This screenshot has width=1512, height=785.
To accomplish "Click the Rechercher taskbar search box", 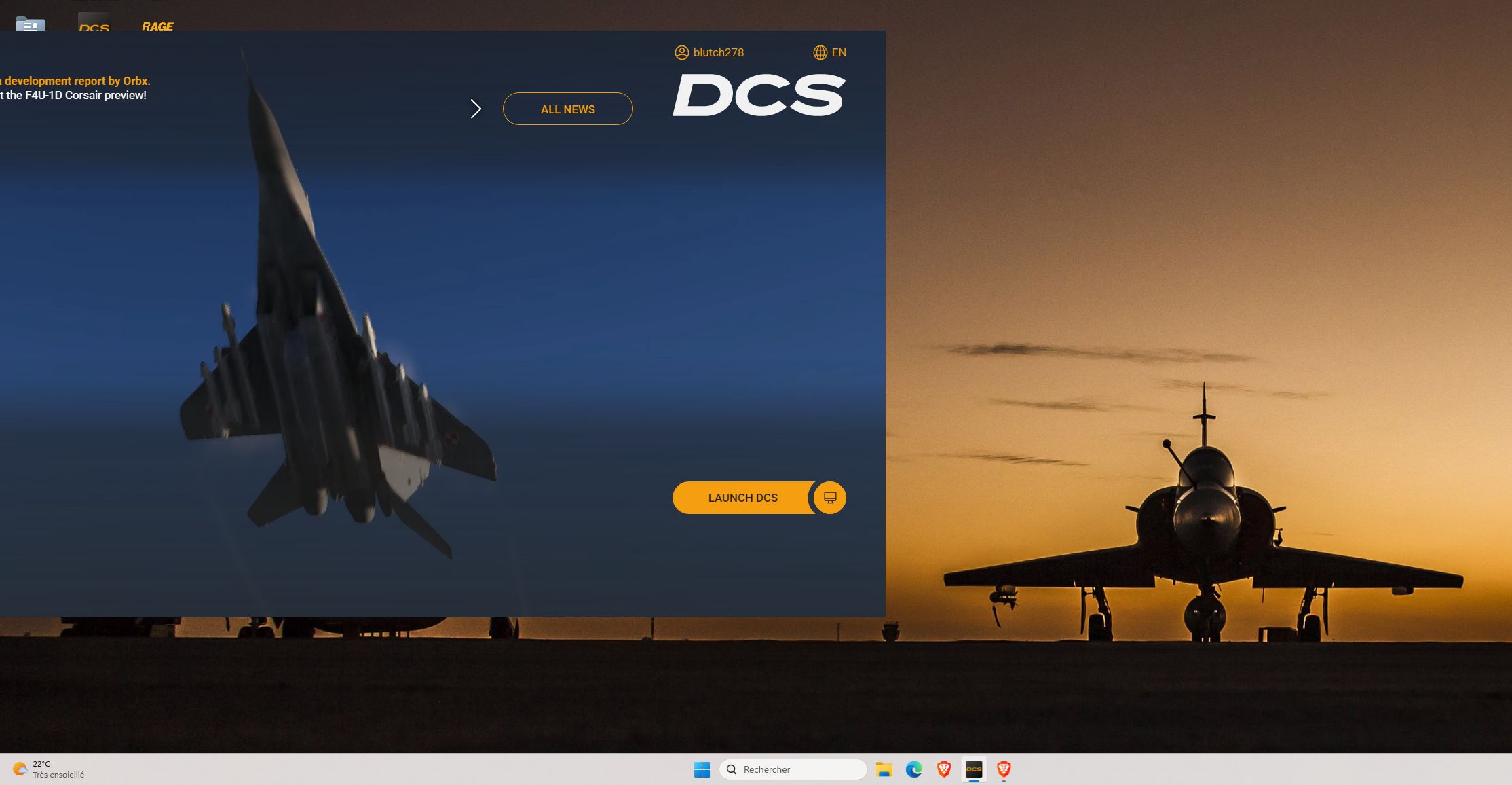I will point(793,769).
